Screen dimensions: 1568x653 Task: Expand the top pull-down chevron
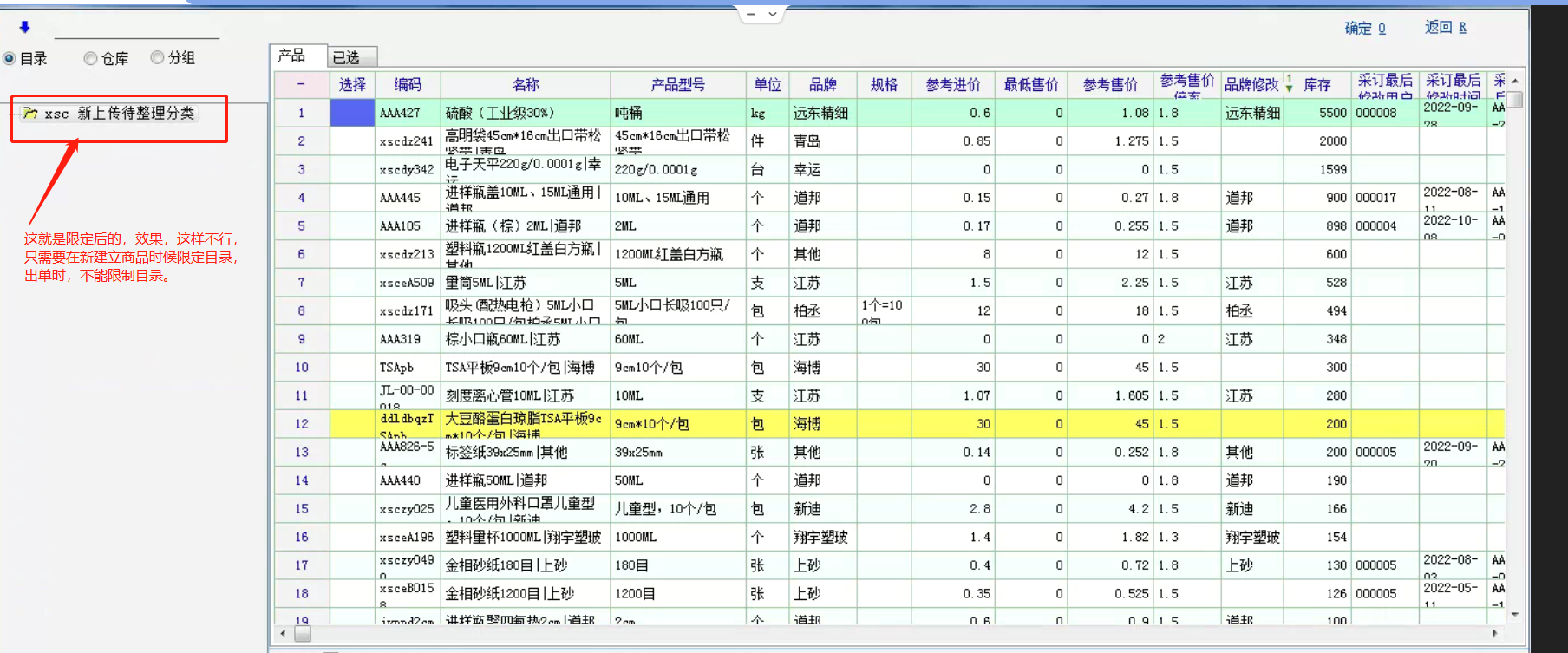pos(773,14)
